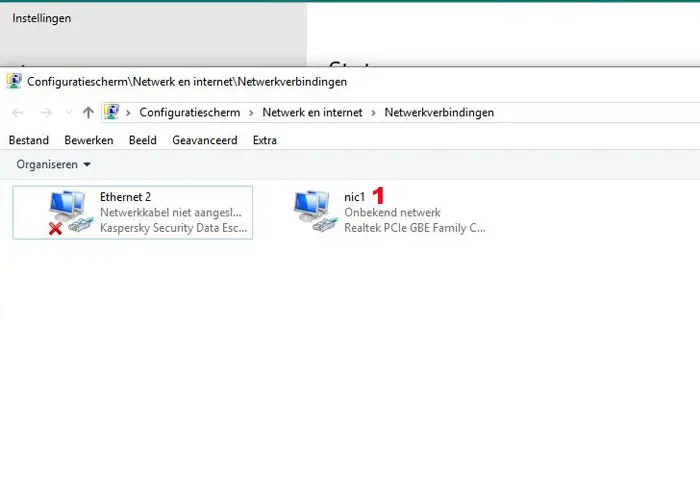Open recent locations dropdown arrow

(x=68, y=113)
